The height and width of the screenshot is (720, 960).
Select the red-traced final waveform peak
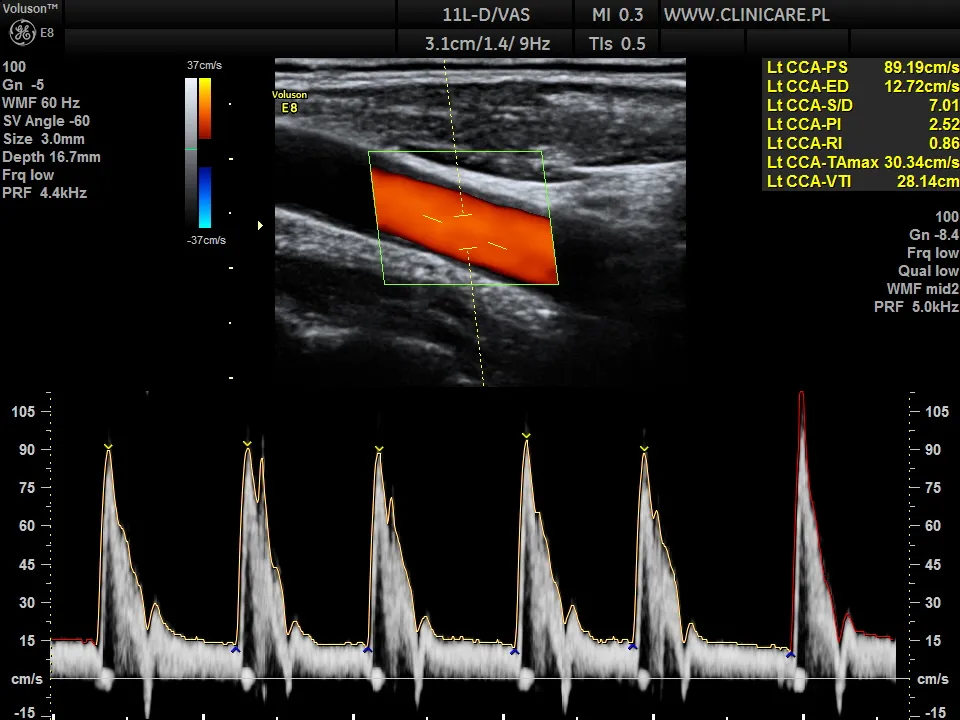[801, 396]
